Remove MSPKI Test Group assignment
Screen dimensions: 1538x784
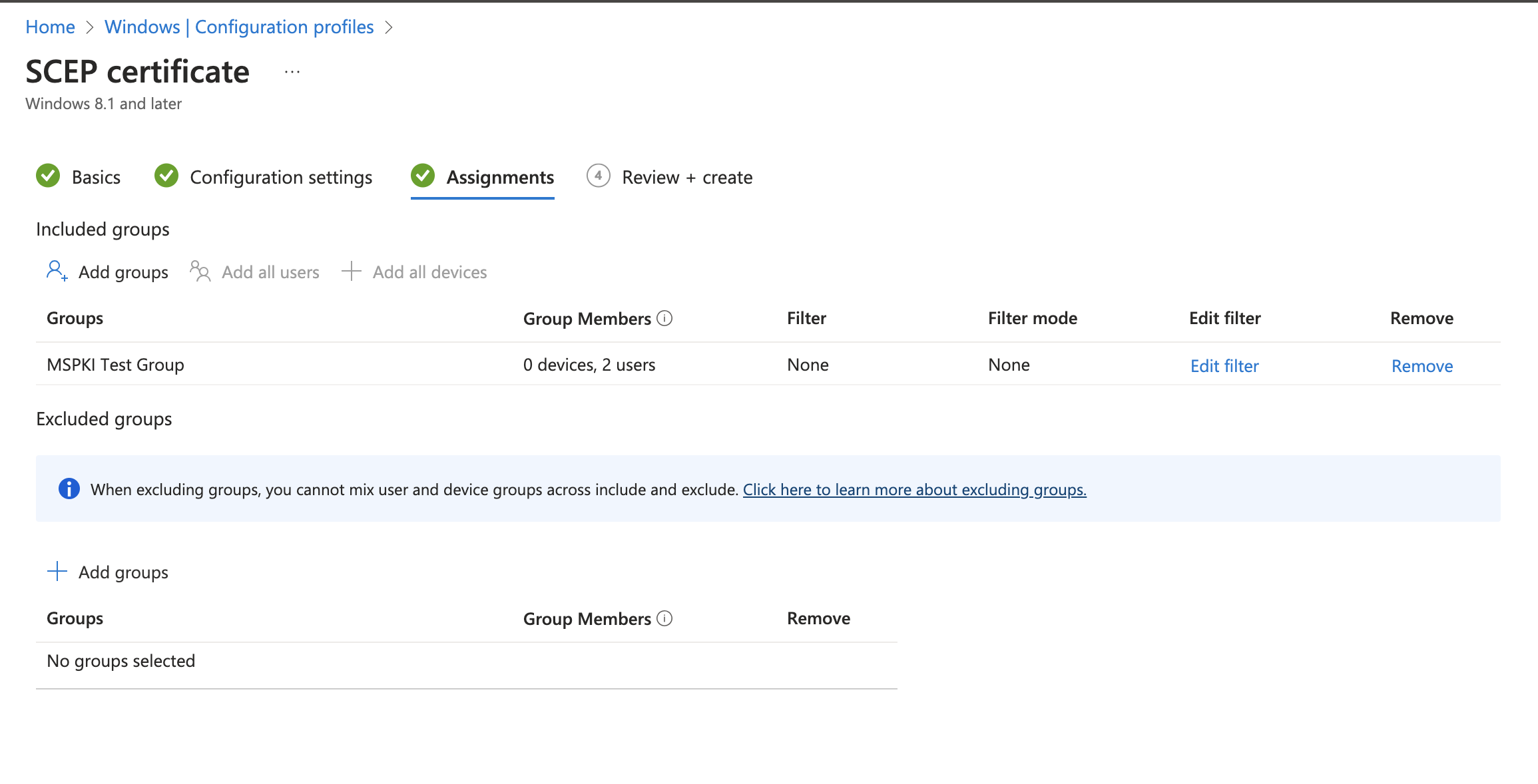click(x=1422, y=366)
